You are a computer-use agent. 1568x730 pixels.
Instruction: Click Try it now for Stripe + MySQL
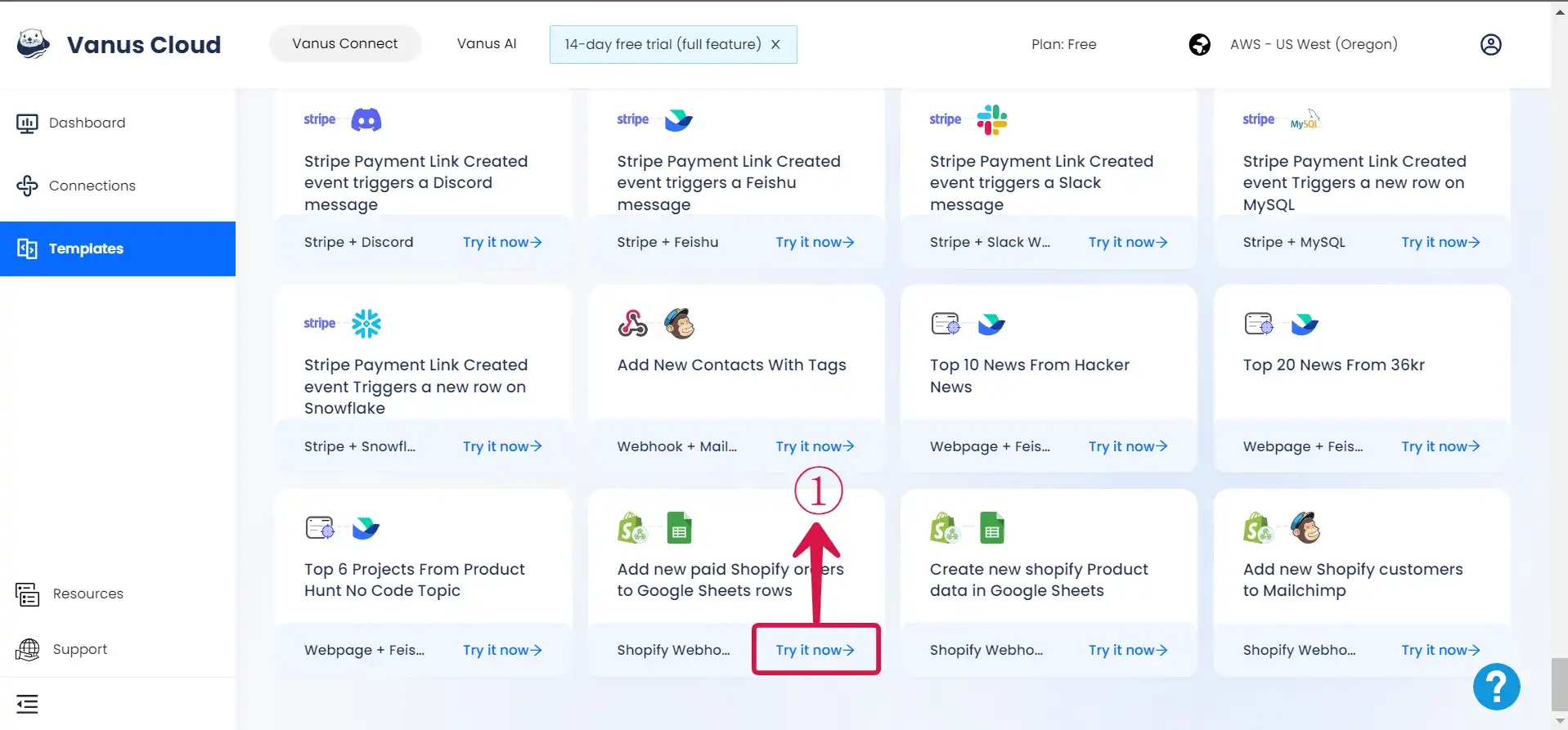(x=1440, y=242)
